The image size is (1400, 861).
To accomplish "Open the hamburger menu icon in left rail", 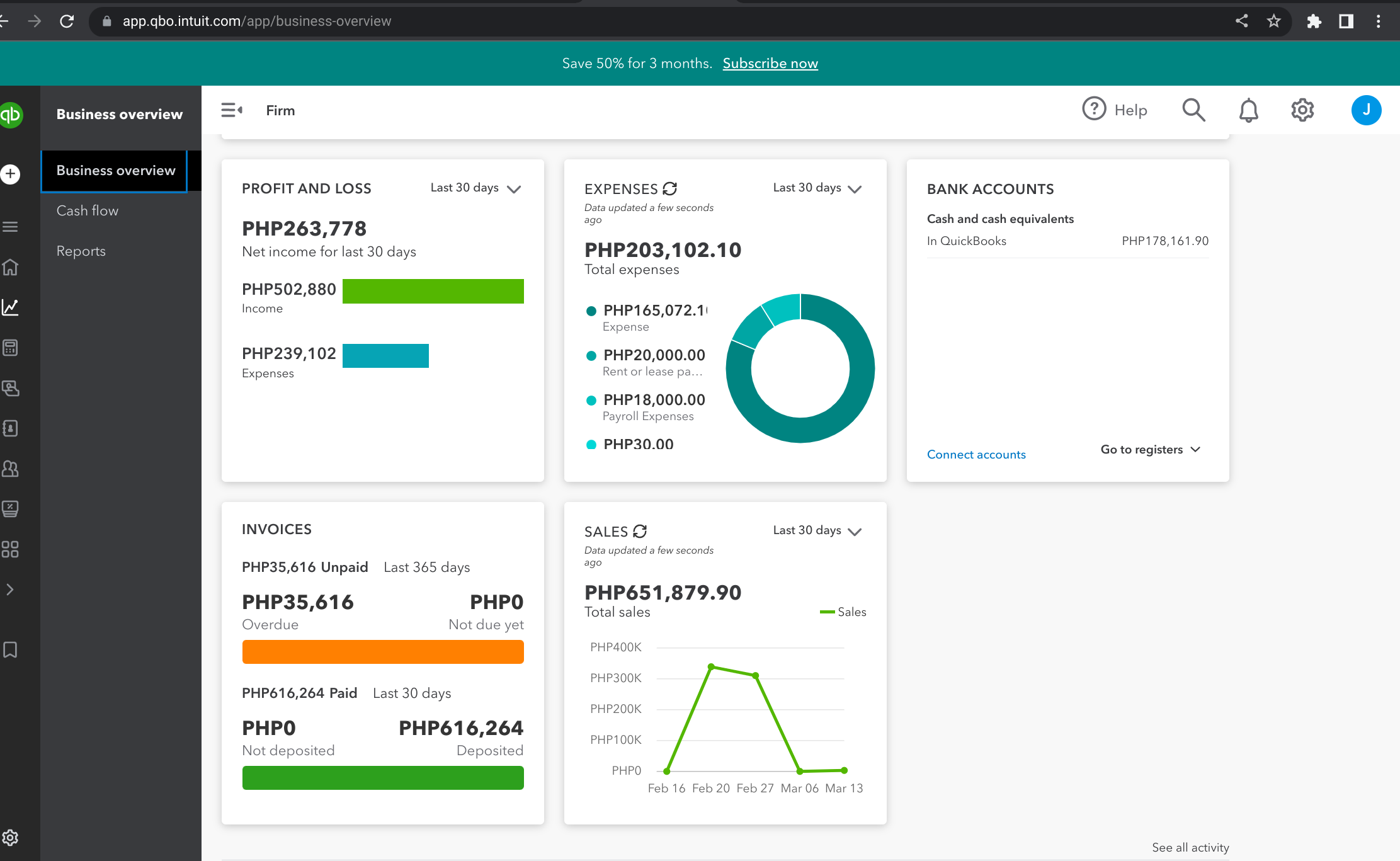I will click(x=10, y=227).
